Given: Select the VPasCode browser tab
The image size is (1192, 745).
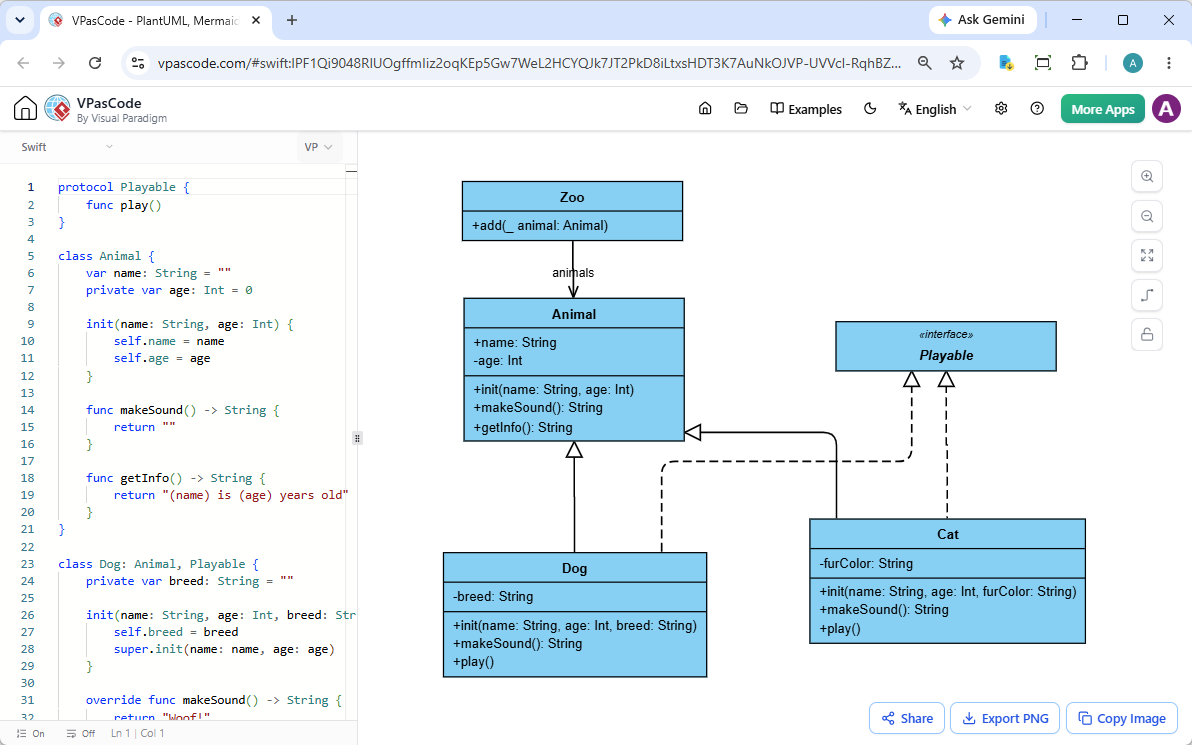Looking at the screenshot, I should (x=156, y=21).
